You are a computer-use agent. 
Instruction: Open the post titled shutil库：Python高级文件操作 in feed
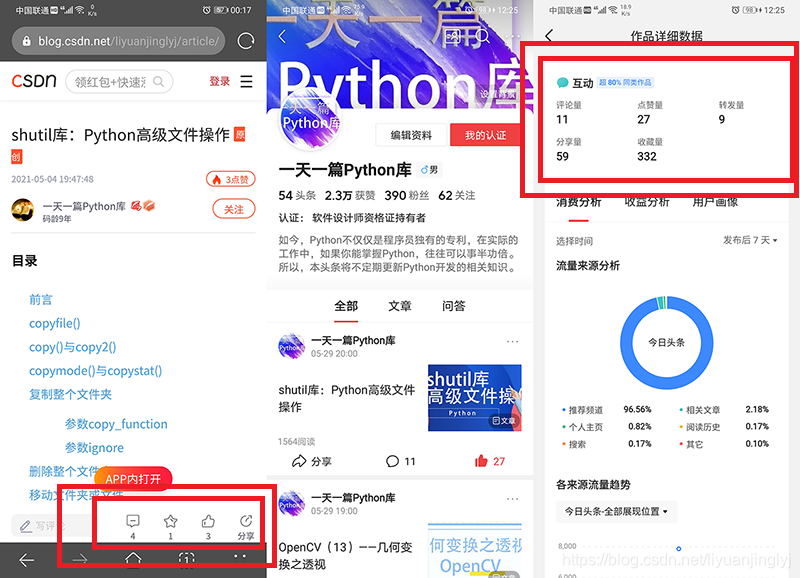coord(346,398)
